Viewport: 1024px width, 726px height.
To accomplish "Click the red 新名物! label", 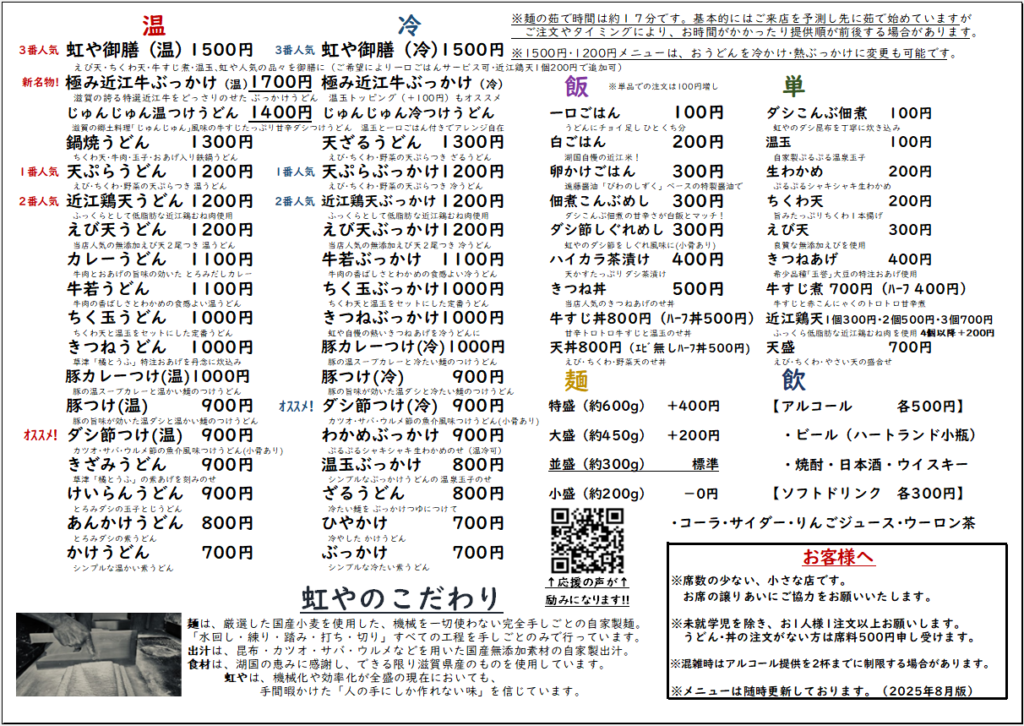I will pyautogui.click(x=40, y=82).
